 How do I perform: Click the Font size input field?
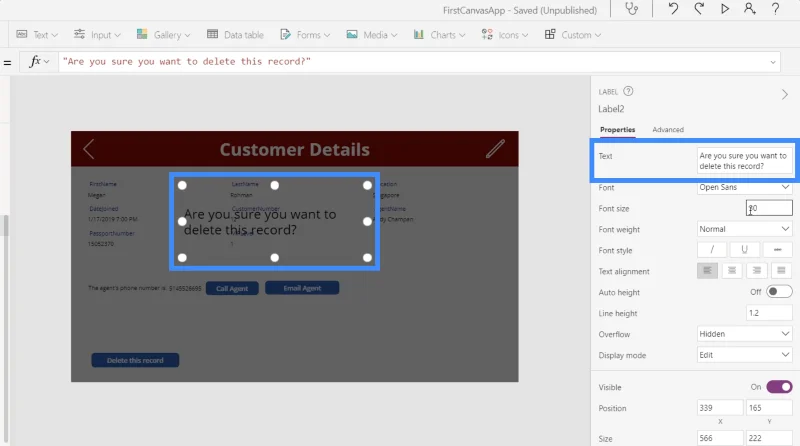point(769,208)
